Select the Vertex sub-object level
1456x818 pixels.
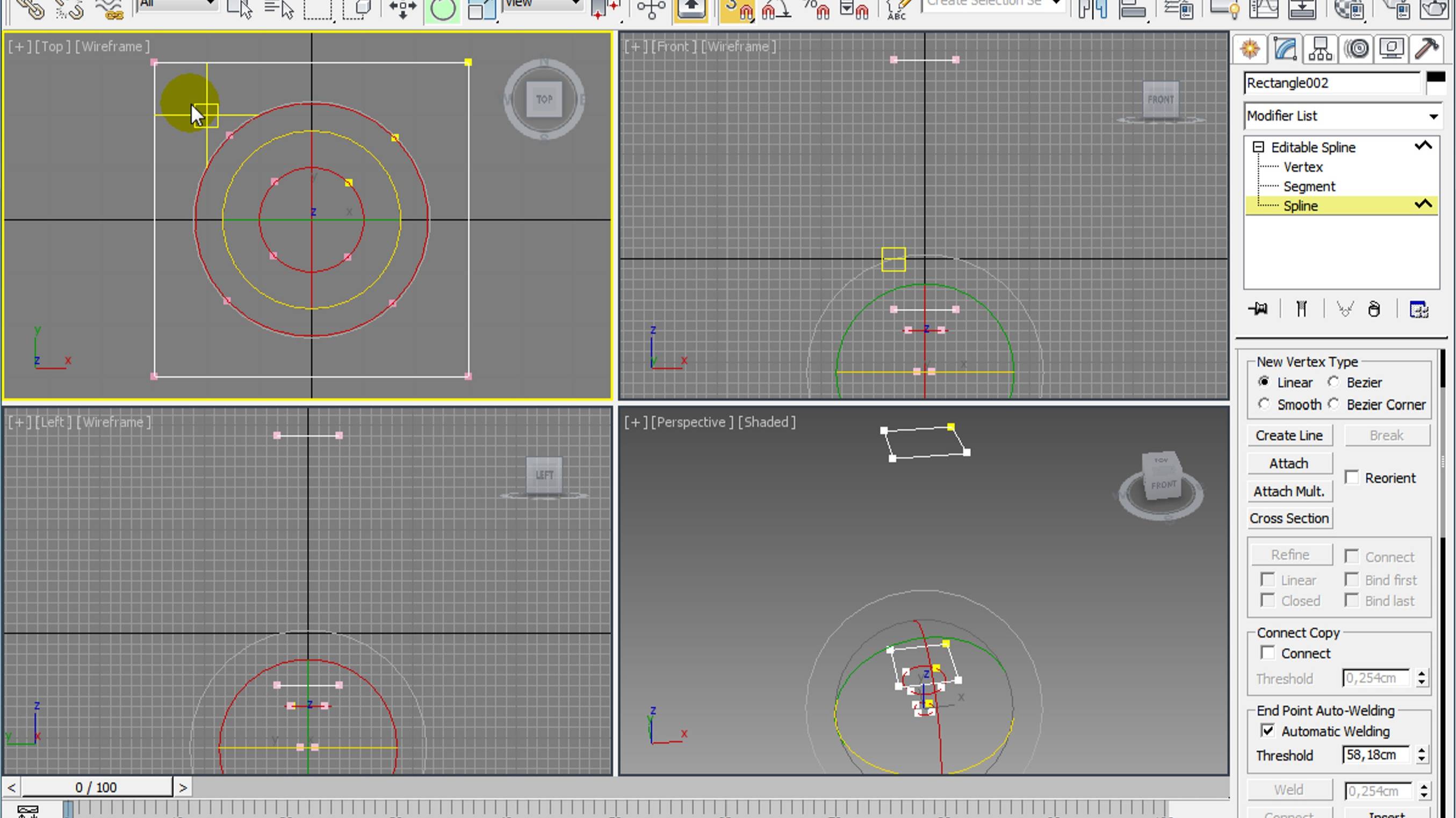point(1303,166)
